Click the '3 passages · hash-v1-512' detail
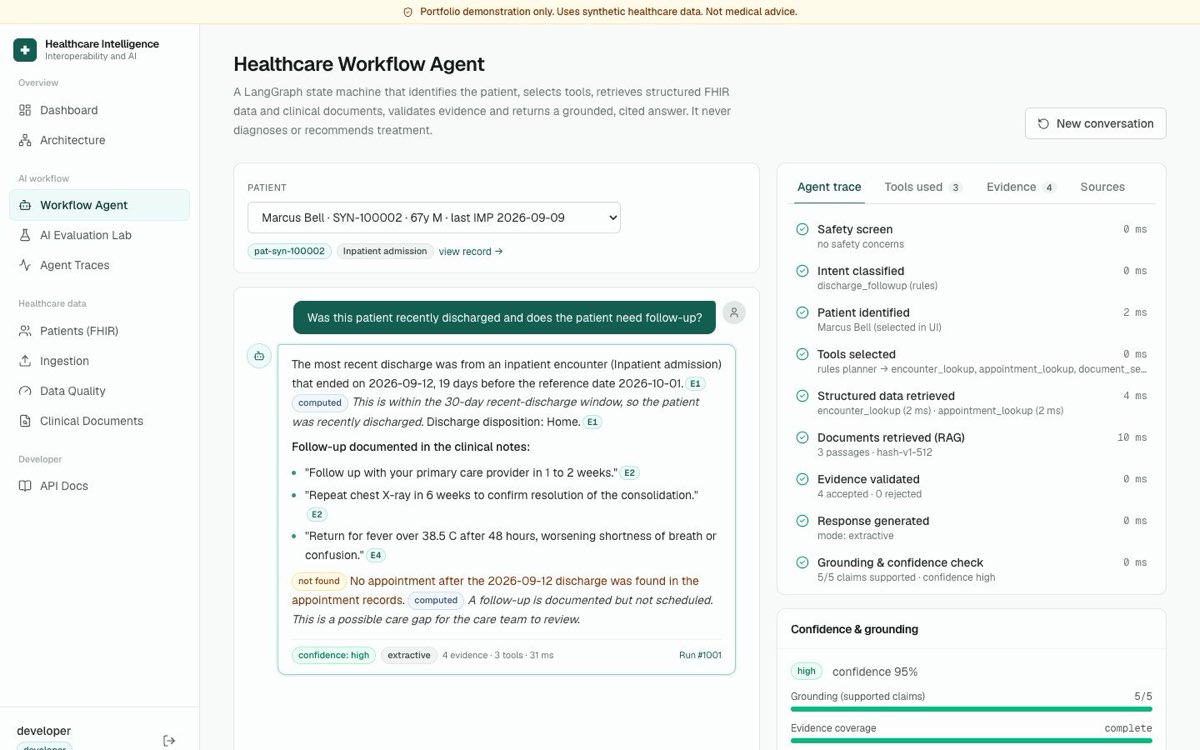 click(872, 452)
